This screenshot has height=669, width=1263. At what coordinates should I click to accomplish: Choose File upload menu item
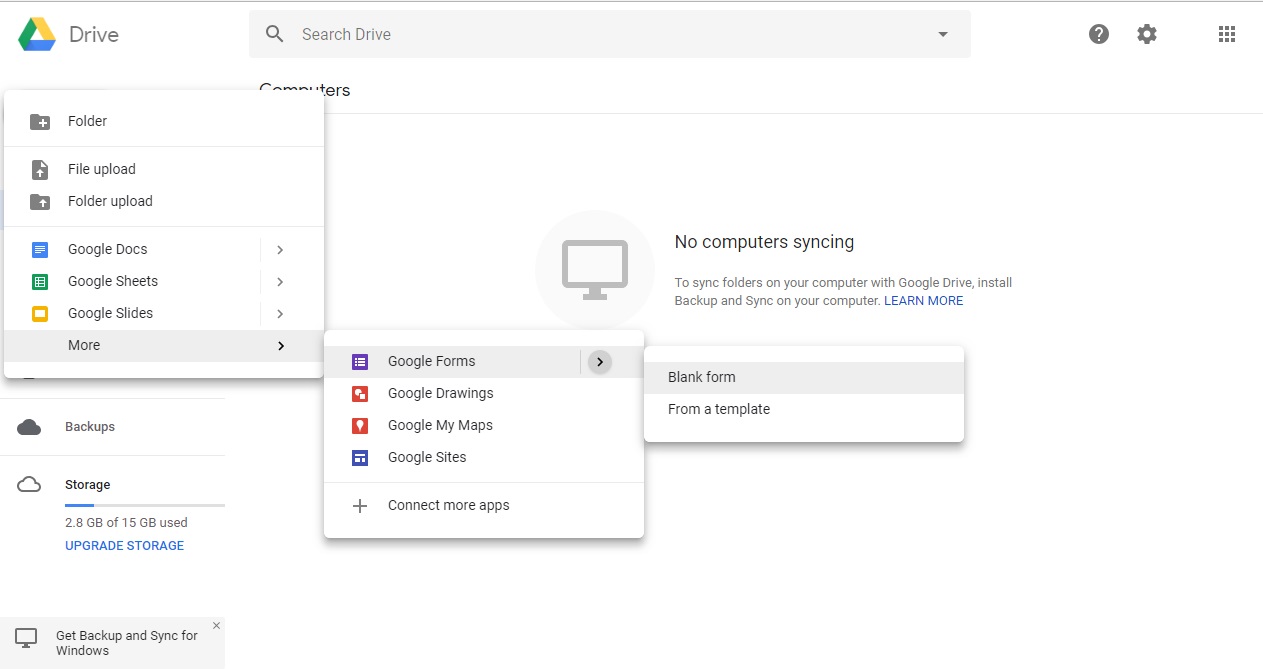[164, 169]
